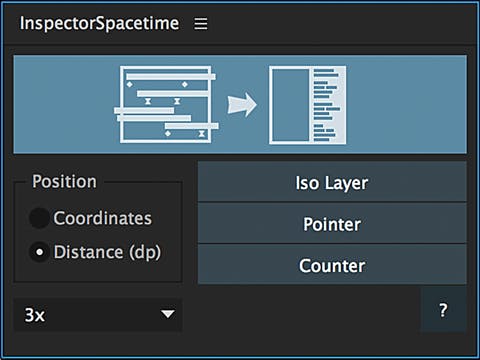480x360 pixels.
Task: Select the Distance (dp) radio button
Action: tap(39, 252)
